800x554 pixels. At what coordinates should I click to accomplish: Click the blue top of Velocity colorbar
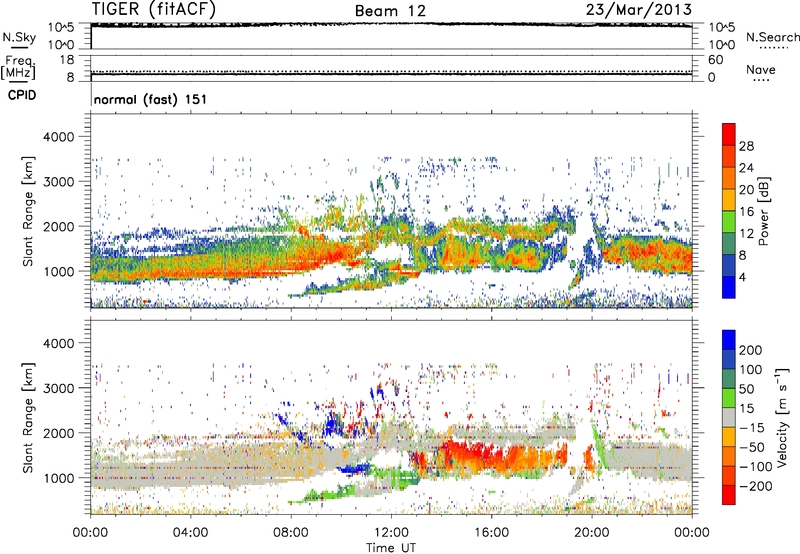(729, 340)
